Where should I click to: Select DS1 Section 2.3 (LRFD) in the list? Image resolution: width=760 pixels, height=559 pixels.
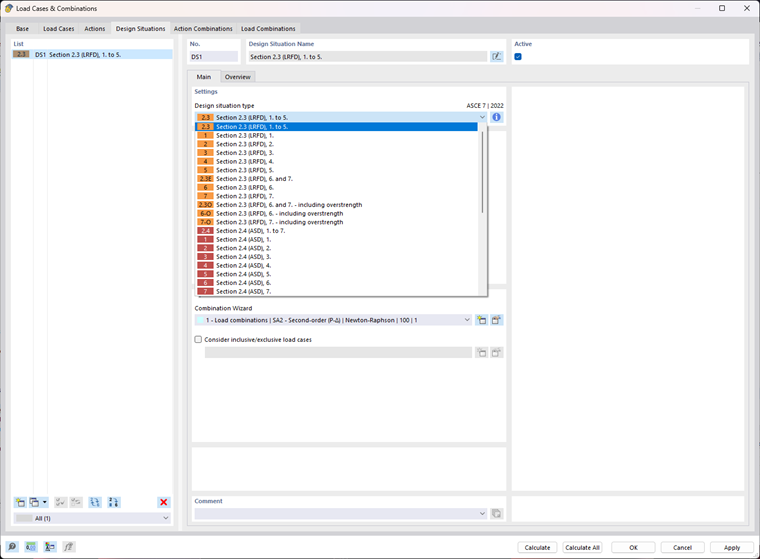pos(92,55)
